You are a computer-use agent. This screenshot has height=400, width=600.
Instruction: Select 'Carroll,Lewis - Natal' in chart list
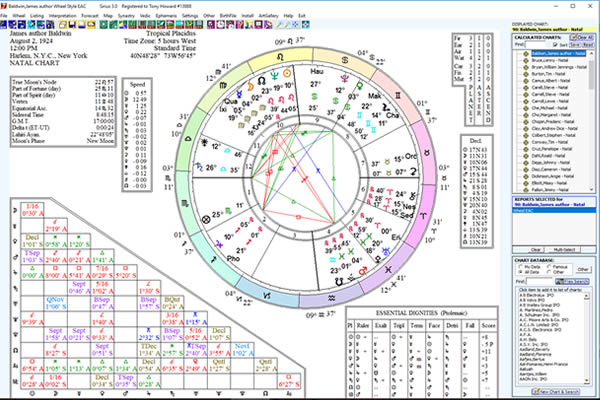[x=550, y=101]
